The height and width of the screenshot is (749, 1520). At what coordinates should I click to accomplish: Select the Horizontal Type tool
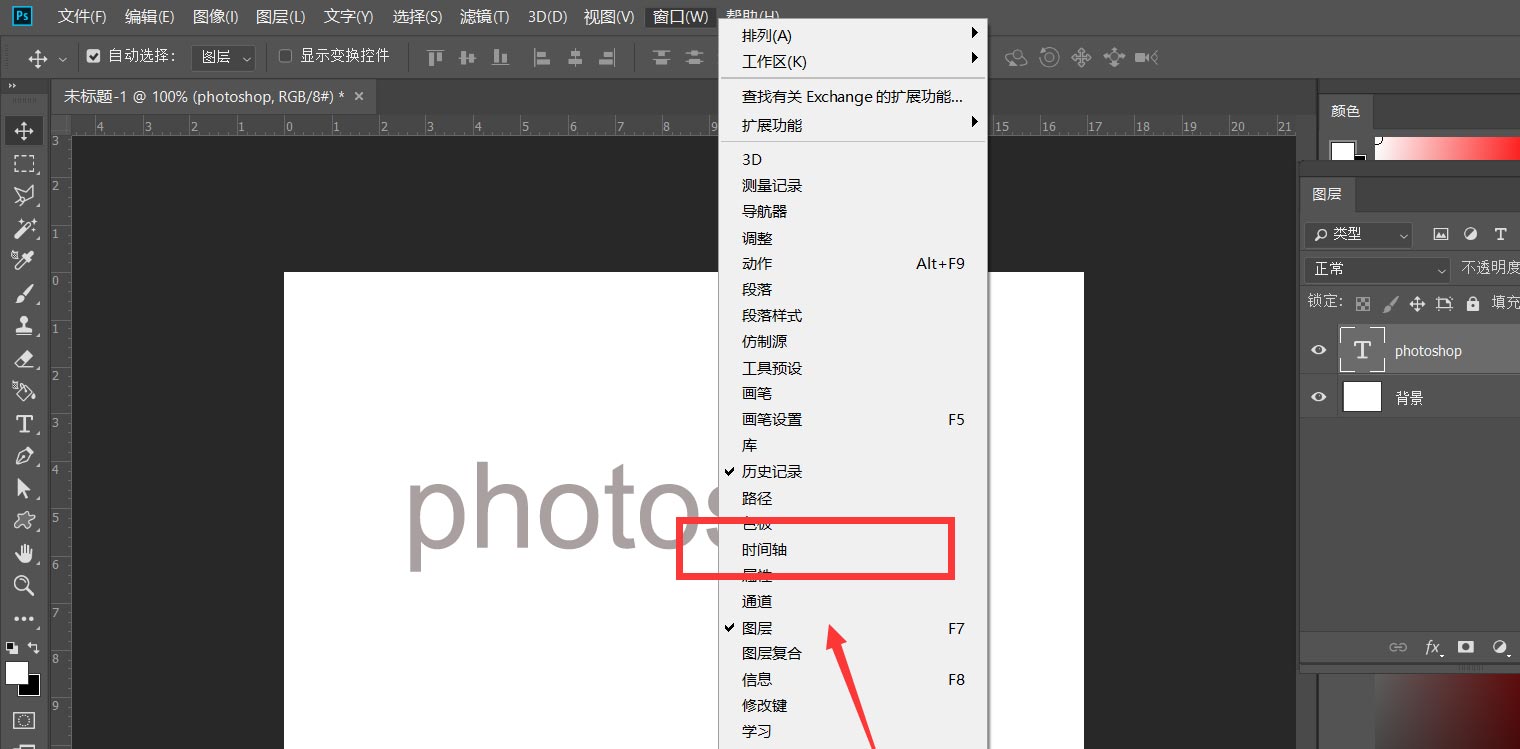[24, 423]
